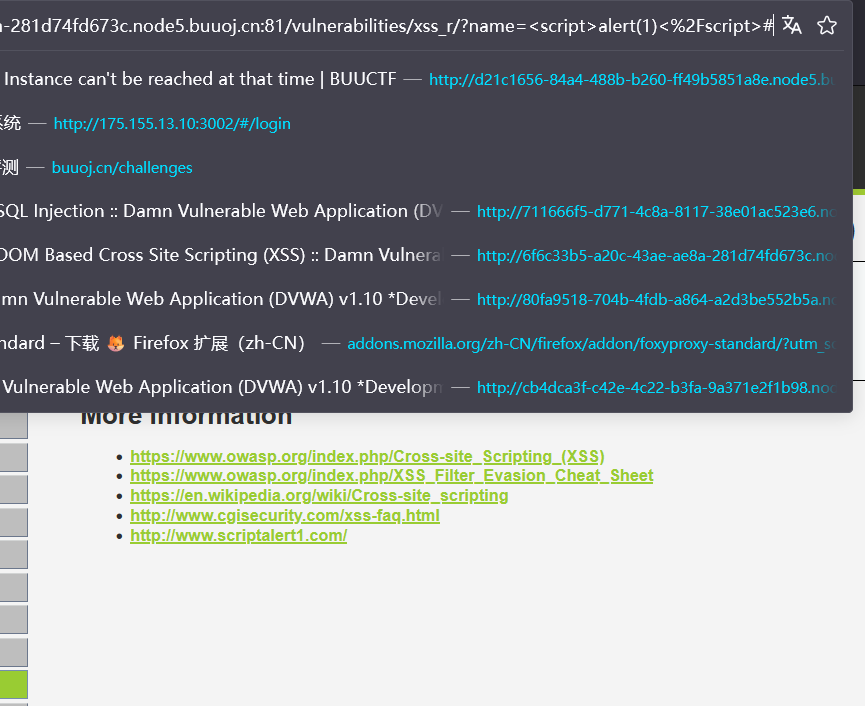Select the SQL Injection DVWA suggestion
The image size is (865, 706).
[422, 211]
